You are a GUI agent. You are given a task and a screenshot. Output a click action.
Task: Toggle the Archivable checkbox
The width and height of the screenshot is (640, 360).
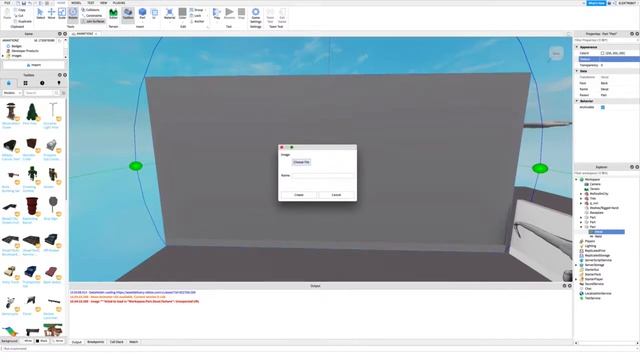602,107
